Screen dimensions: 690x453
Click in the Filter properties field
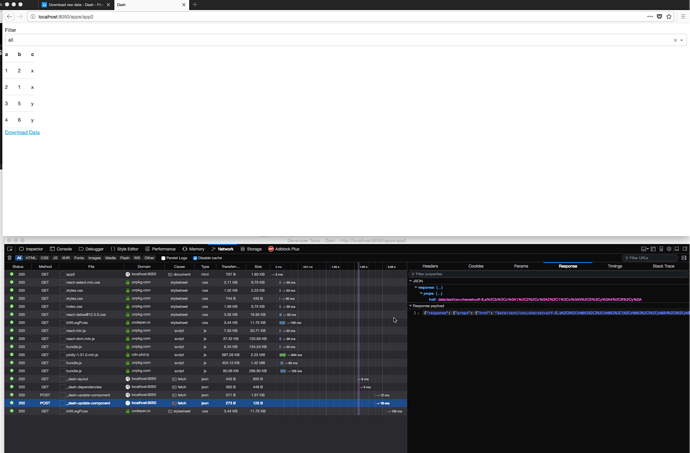click(548, 274)
